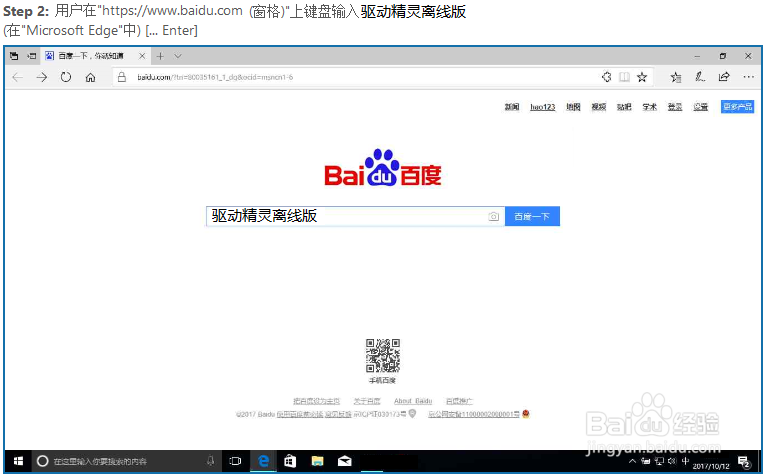Screen dimensions: 764x474
Task: Open the 百度推广 link
Action: coord(459,401)
